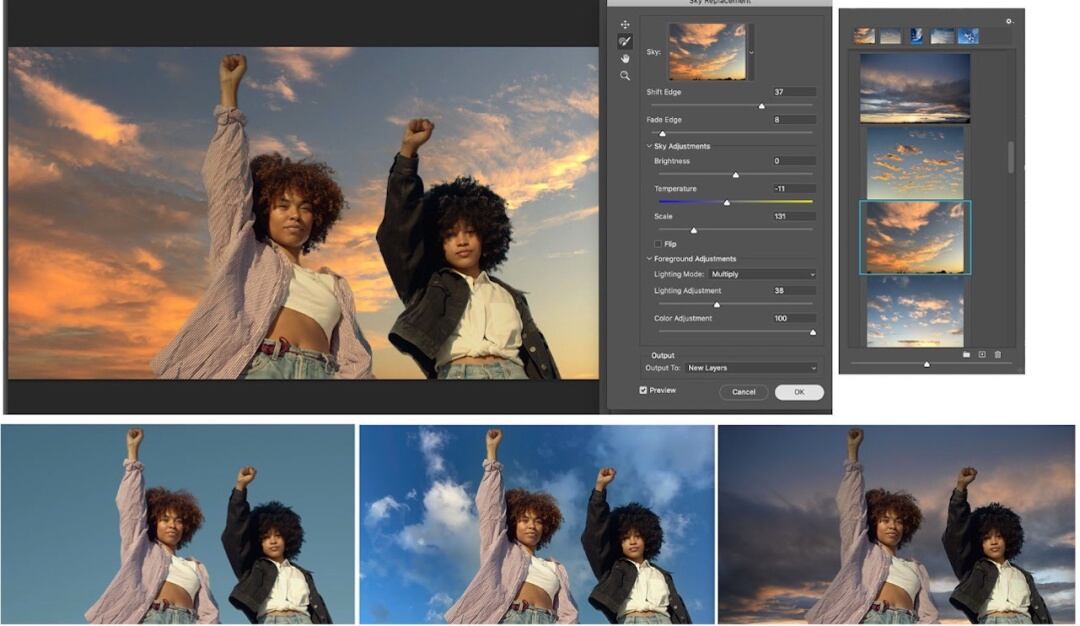
Task: Click the Temperature slider handle
Action: coord(727,202)
